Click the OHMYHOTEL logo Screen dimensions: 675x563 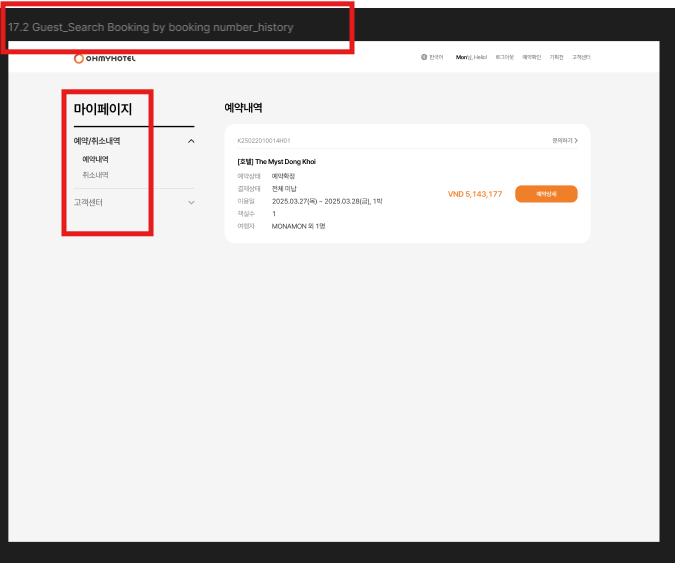pos(105,59)
